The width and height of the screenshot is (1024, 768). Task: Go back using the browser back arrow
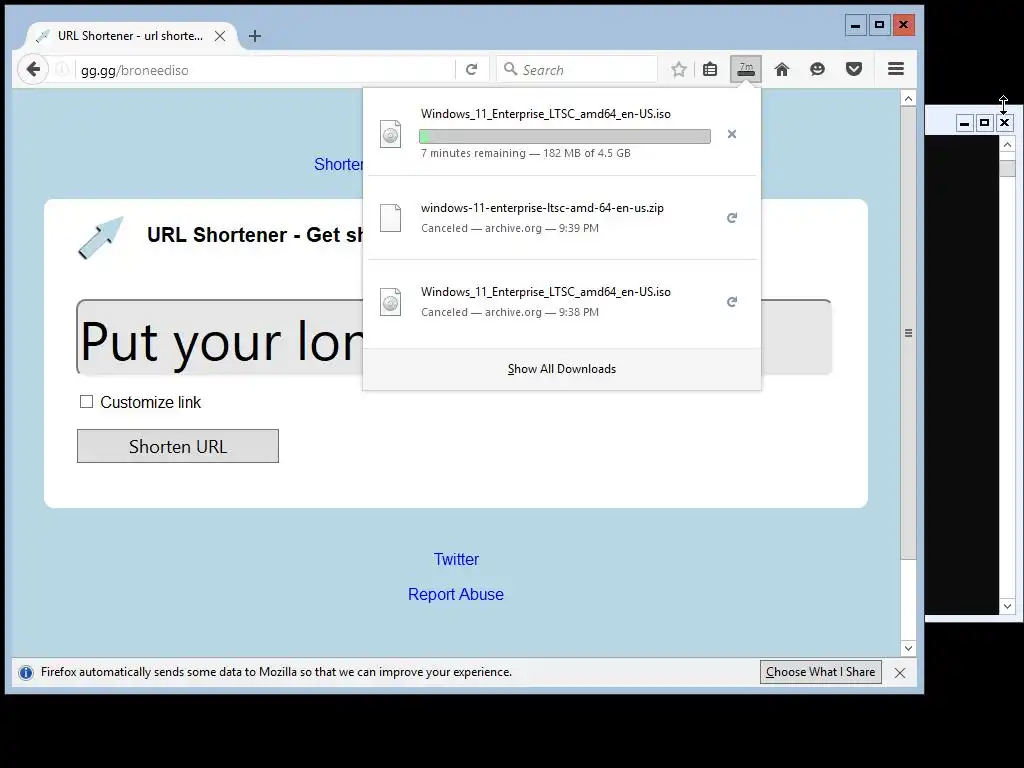click(x=33, y=69)
